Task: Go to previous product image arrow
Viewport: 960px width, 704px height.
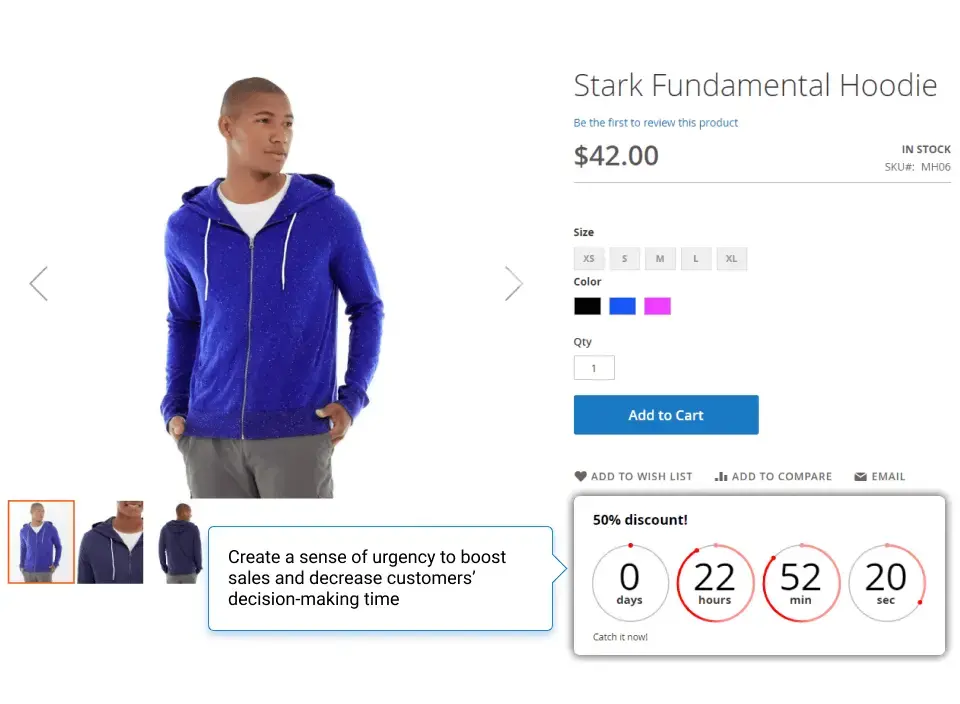Action: 39,283
